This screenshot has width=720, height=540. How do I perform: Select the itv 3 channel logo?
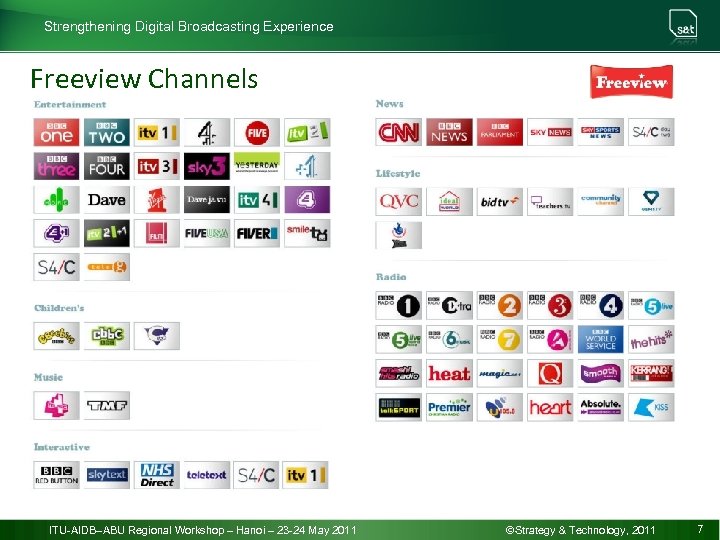coord(157,166)
